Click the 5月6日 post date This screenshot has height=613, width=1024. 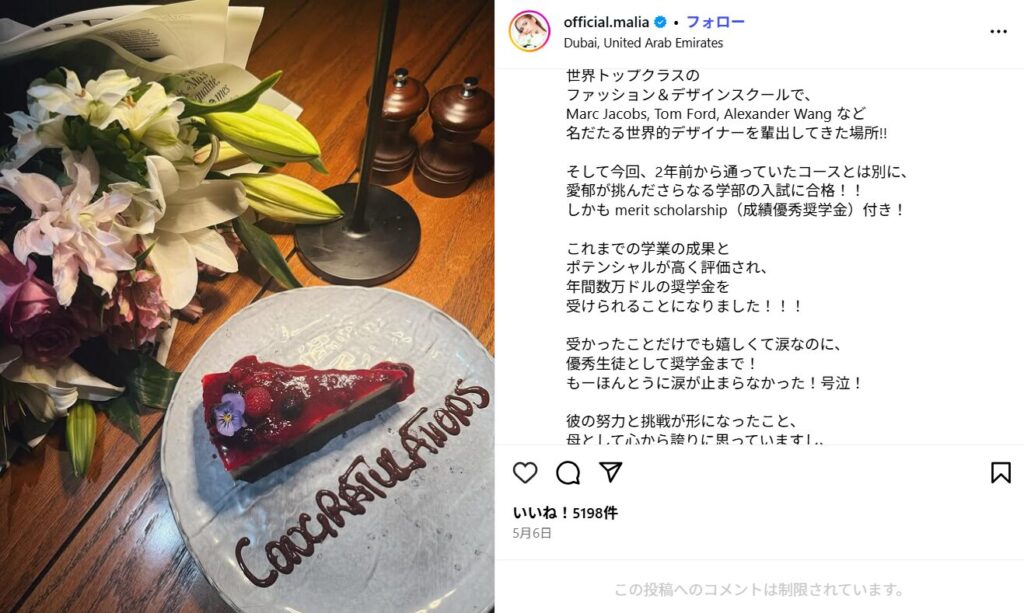pos(532,533)
